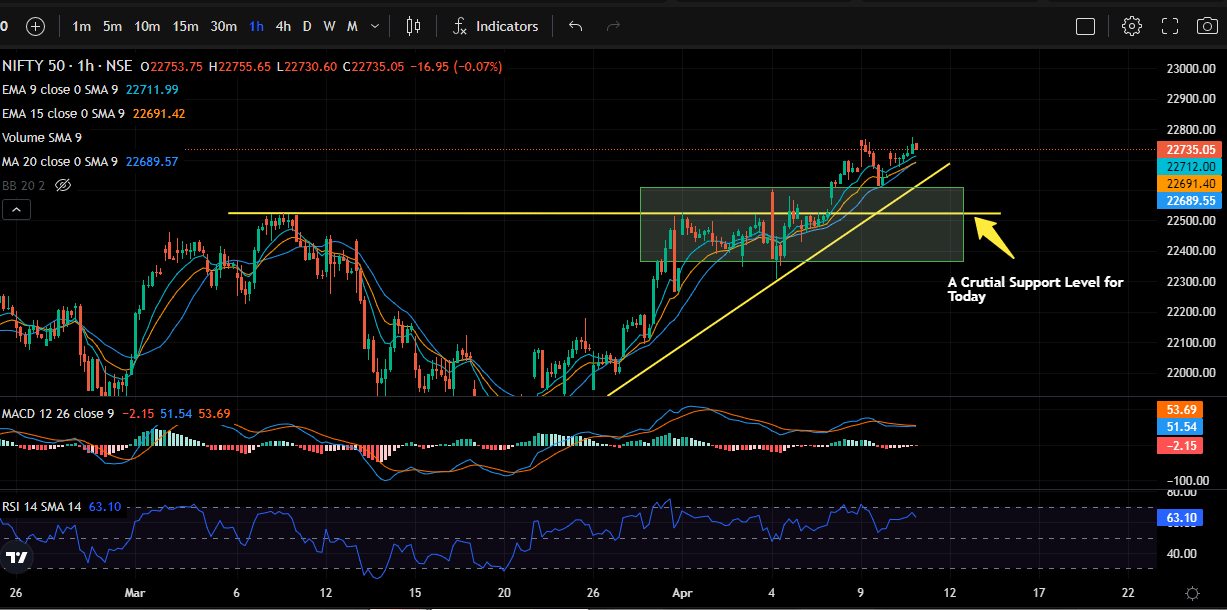Select the RSI 14 SMA 14 legend
Image resolution: width=1227 pixels, height=610 pixels.
(x=41, y=507)
